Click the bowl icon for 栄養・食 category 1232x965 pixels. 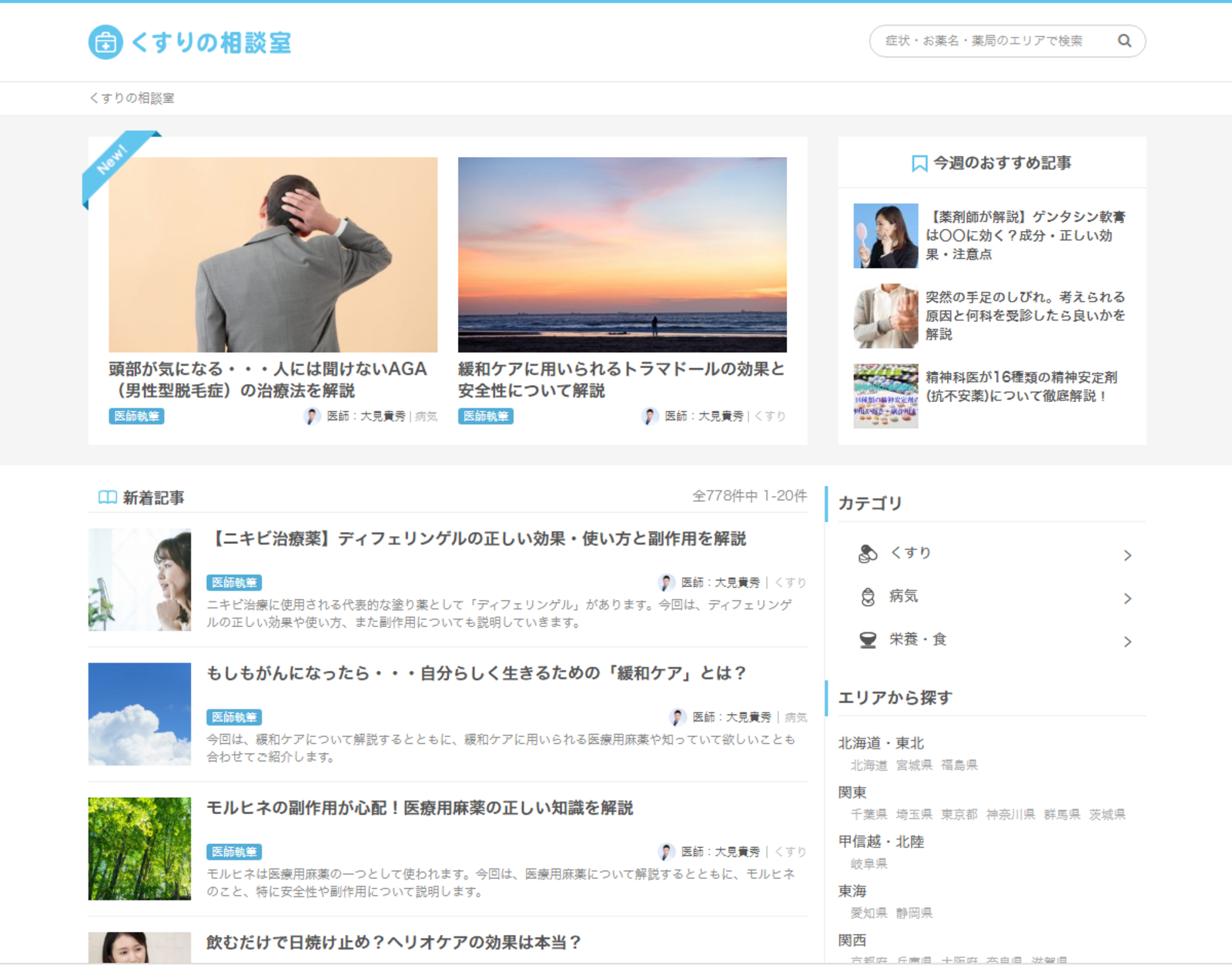tap(868, 640)
